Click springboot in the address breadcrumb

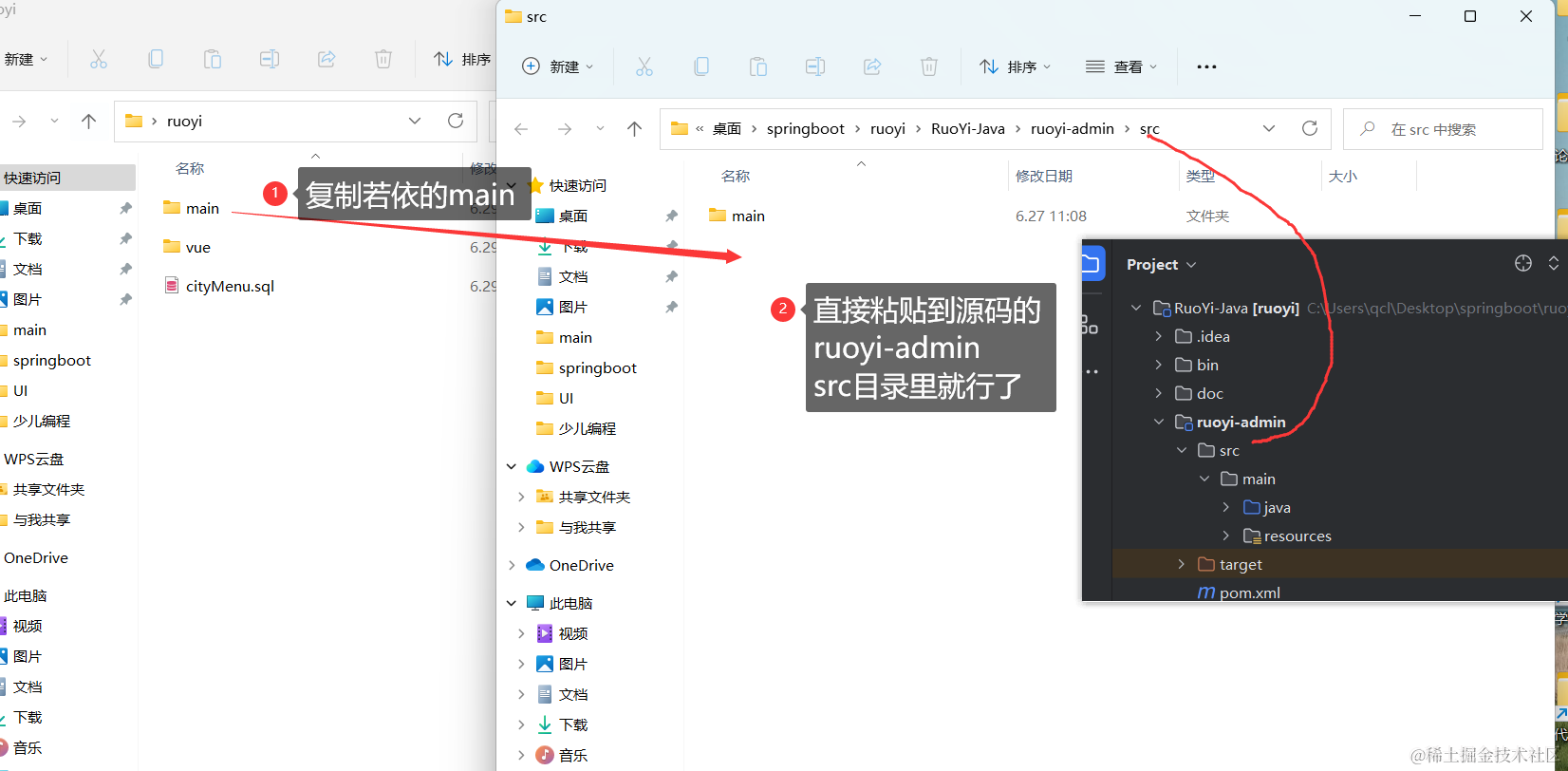pyautogui.click(x=805, y=129)
